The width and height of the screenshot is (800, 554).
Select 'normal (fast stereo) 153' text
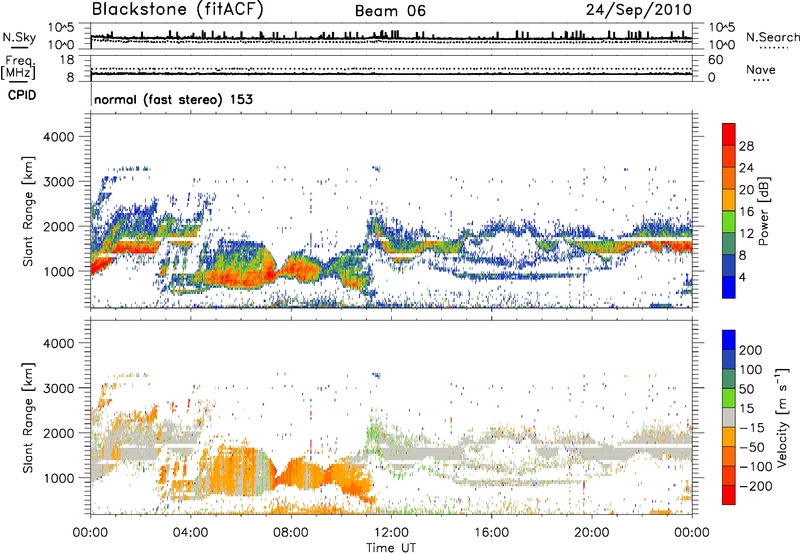click(173, 99)
